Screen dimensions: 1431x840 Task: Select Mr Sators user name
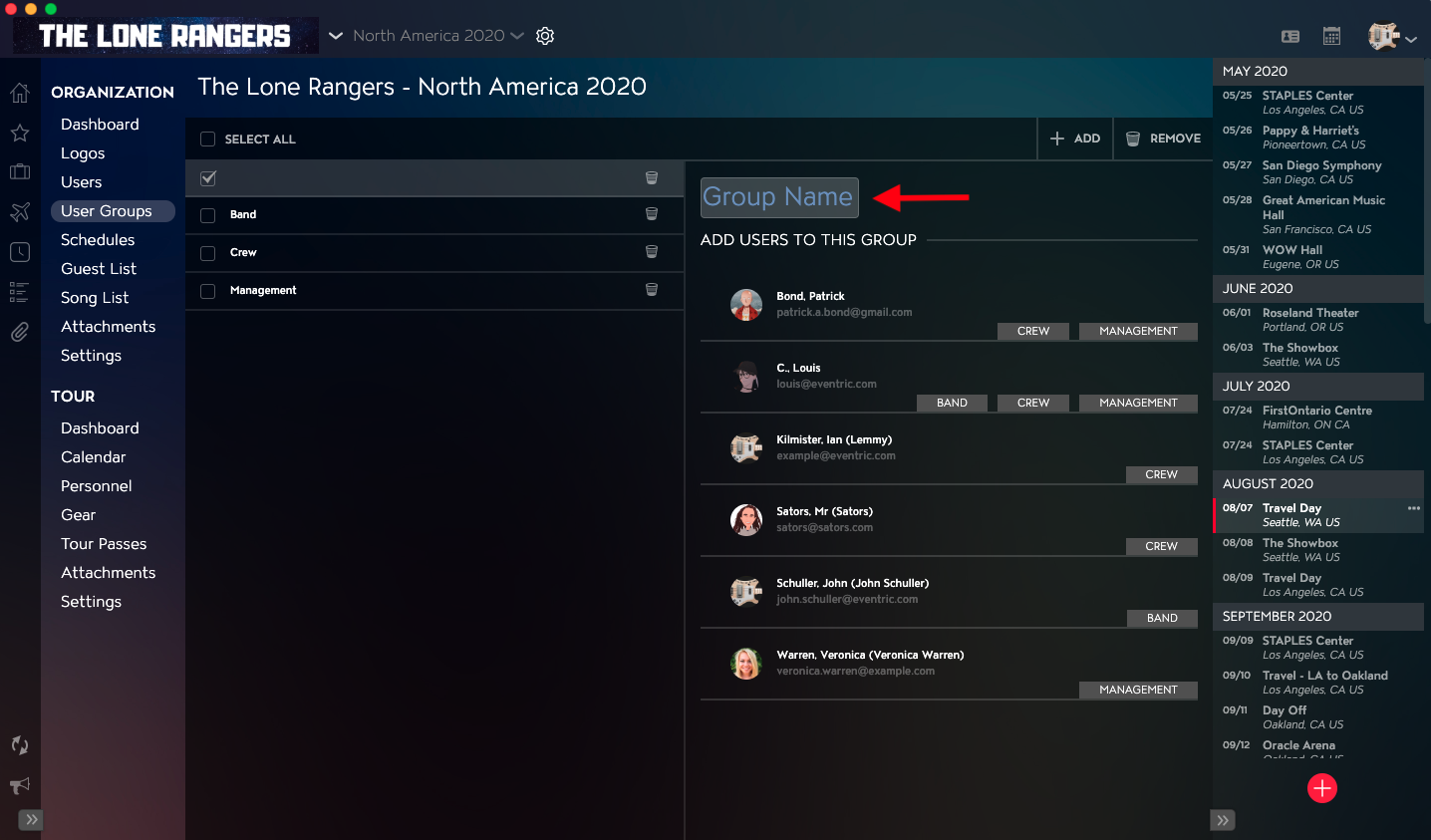[825, 511]
